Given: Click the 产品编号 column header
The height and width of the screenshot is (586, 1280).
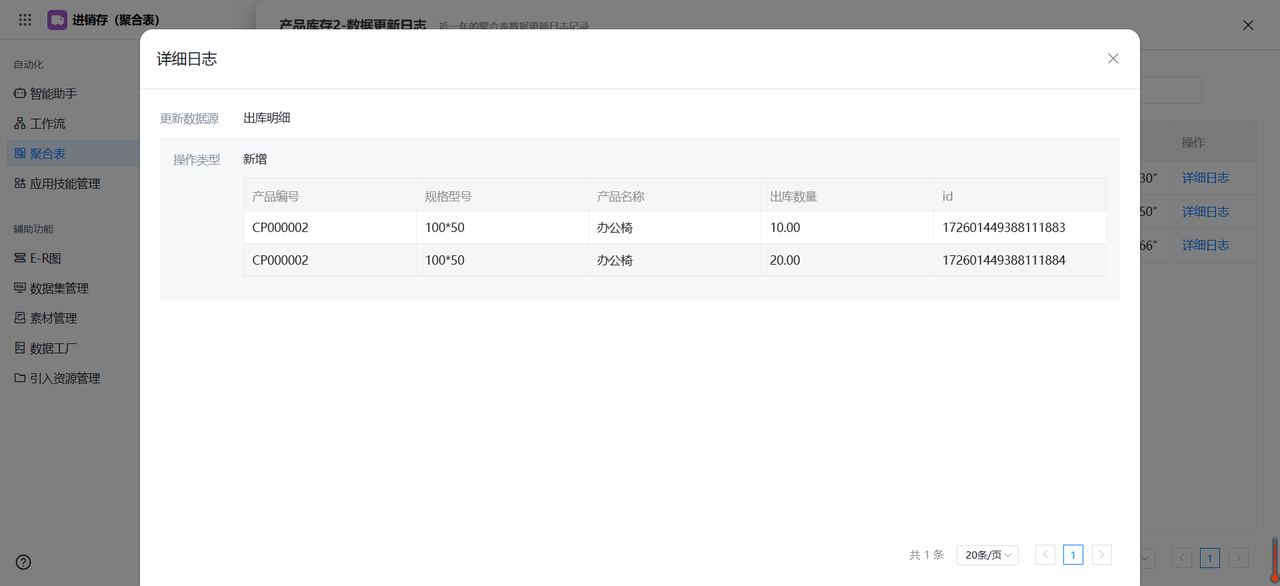Looking at the screenshot, I should (x=276, y=196).
